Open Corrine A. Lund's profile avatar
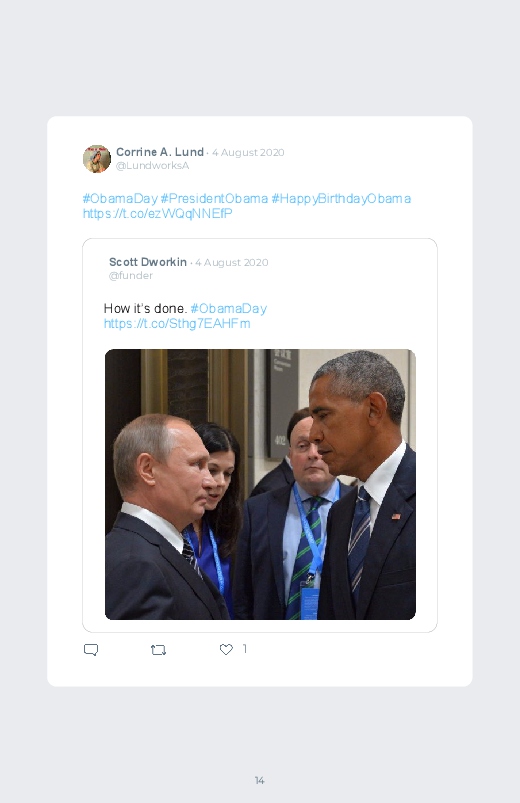Viewport: 520px width, 803px height. (x=97, y=159)
